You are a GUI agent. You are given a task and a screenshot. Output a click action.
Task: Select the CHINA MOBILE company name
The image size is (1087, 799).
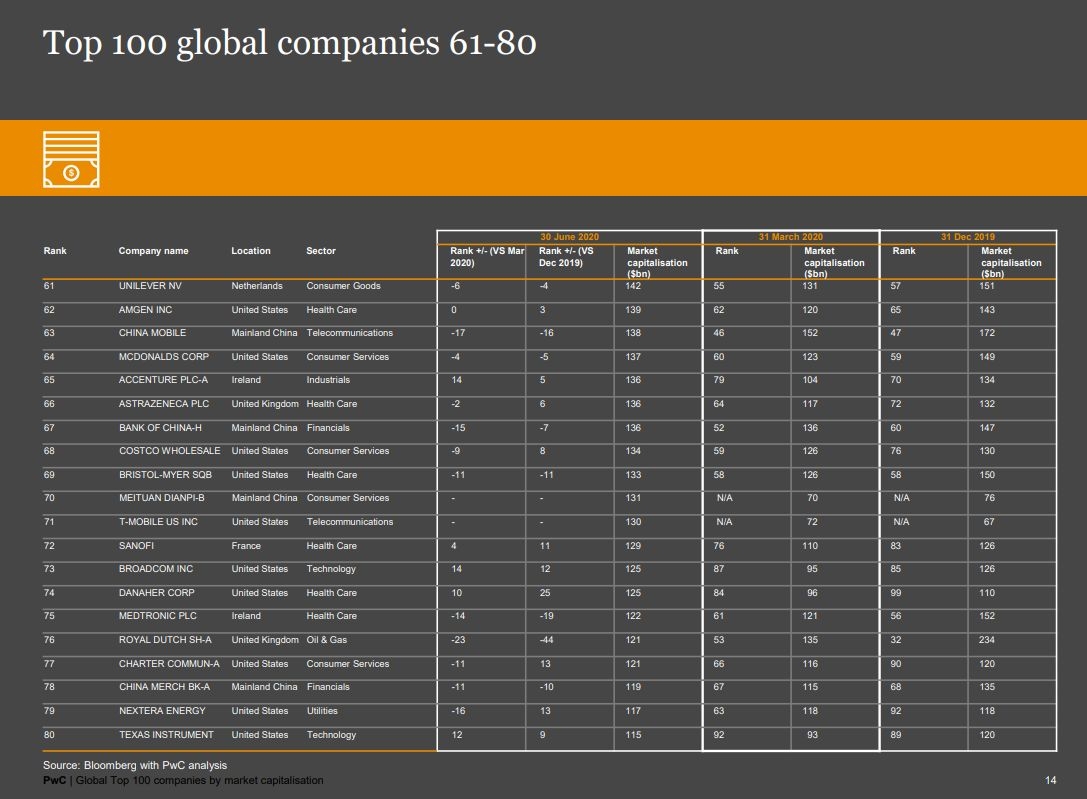coord(153,333)
